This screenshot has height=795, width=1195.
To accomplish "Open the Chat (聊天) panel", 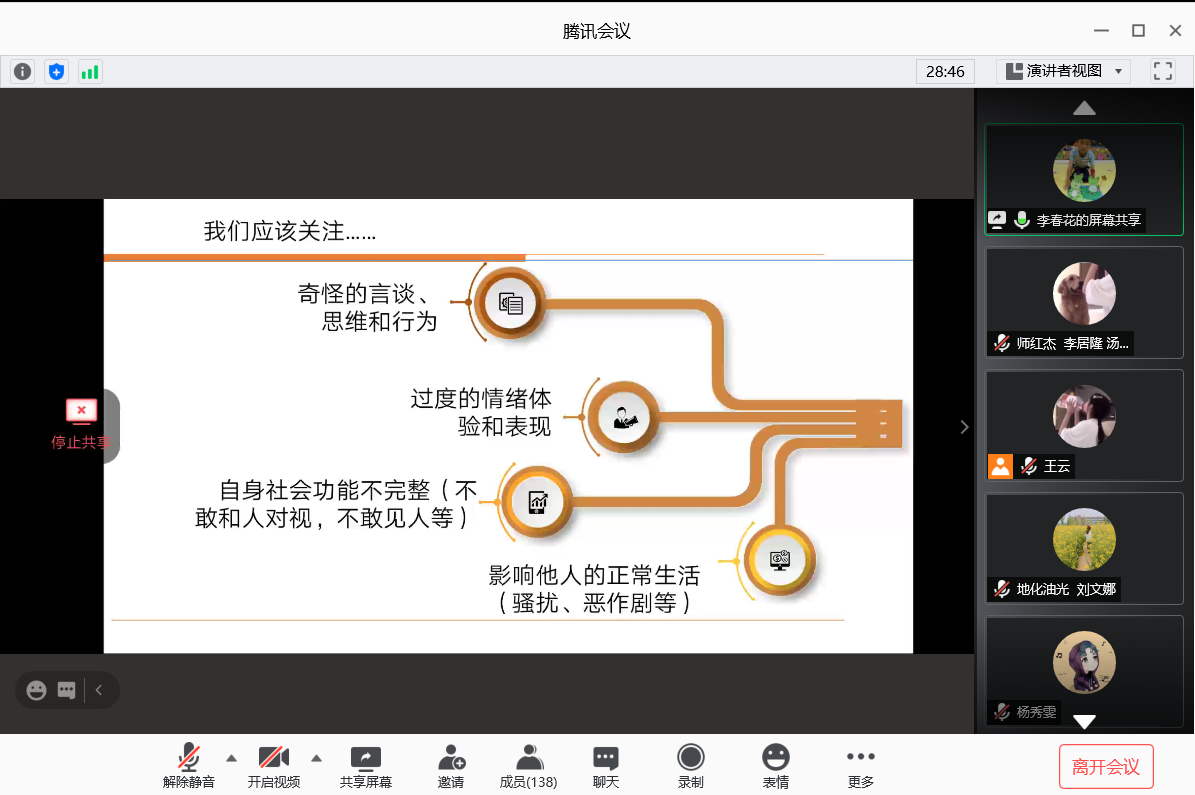I will point(605,766).
